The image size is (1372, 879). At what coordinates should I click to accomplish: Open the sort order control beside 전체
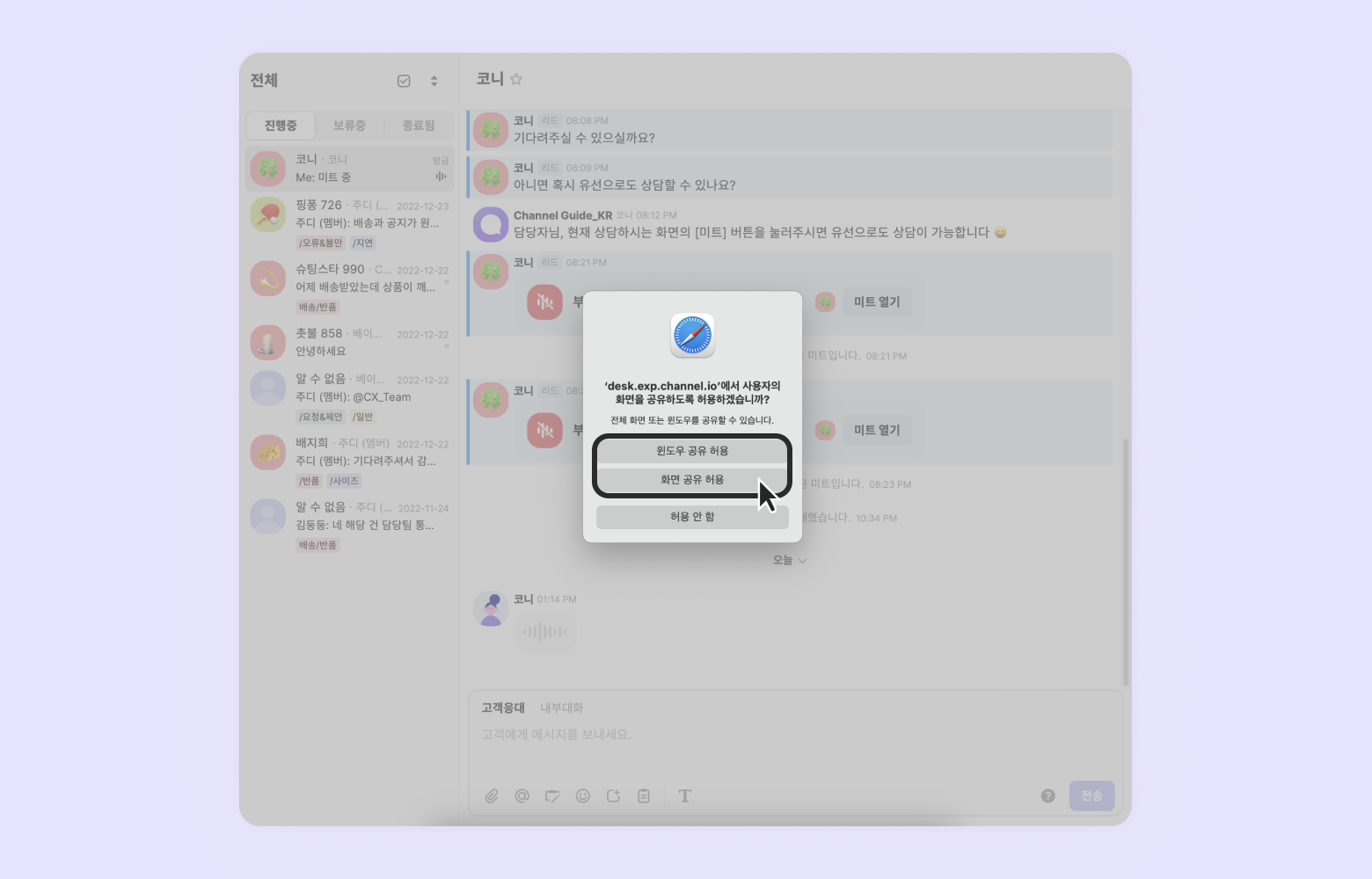pyautogui.click(x=434, y=81)
